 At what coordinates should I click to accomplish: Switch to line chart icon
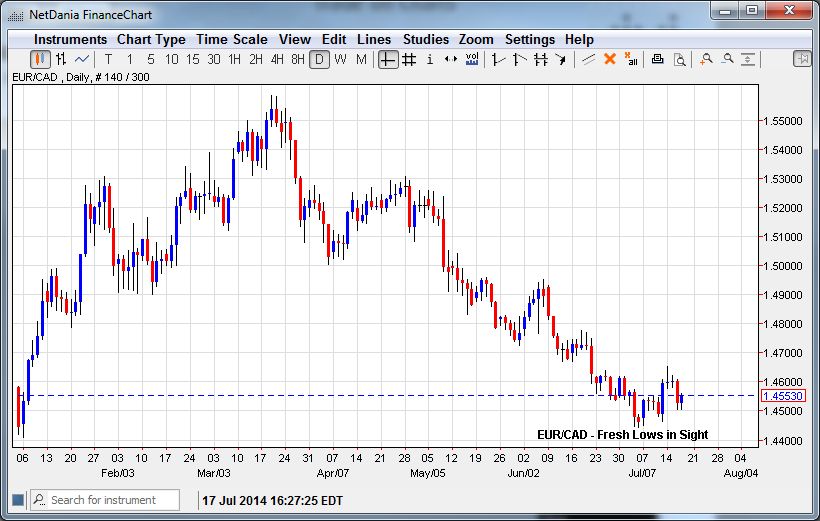[82, 60]
